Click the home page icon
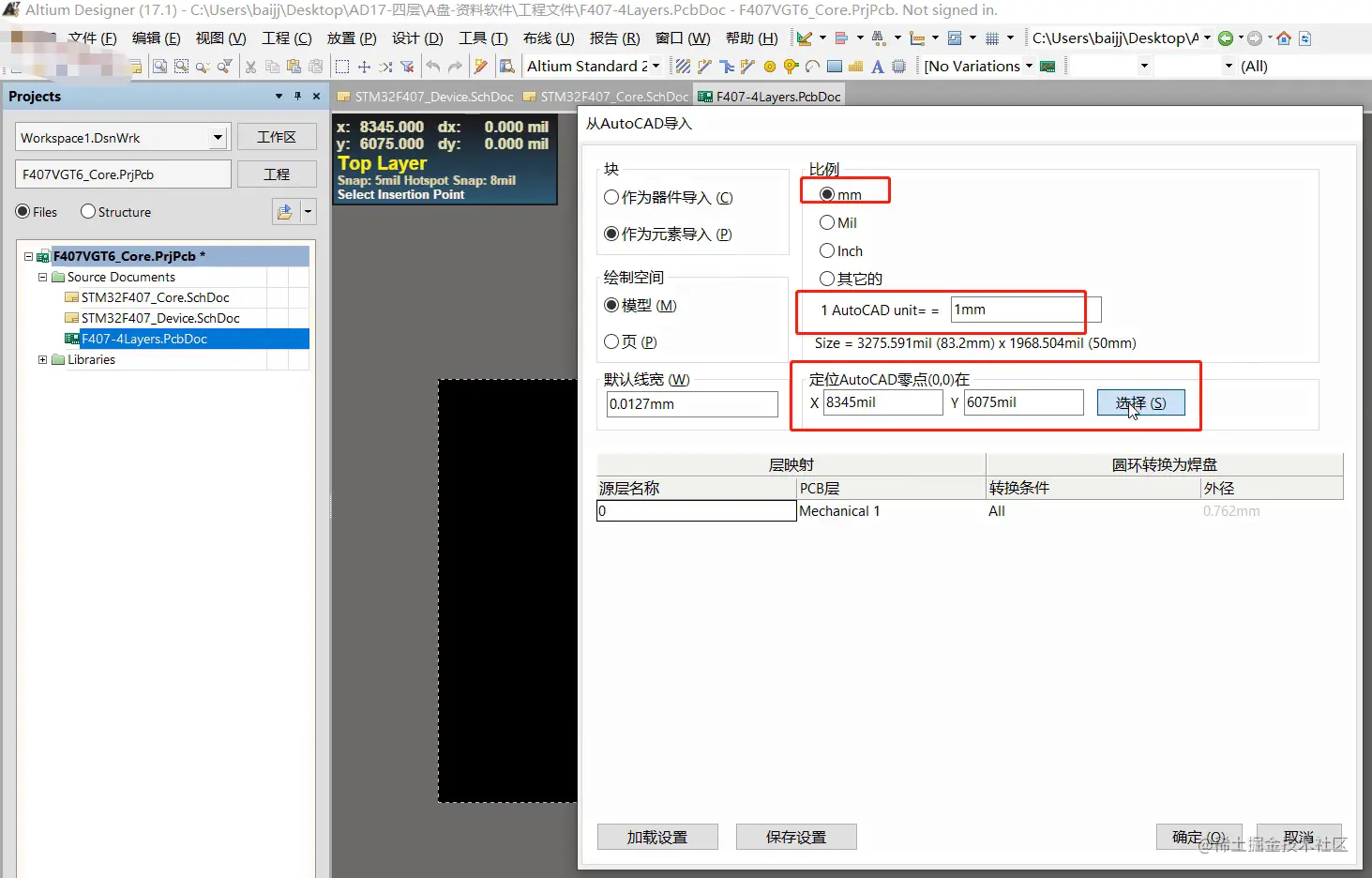The image size is (1372, 878). pyautogui.click(x=1284, y=38)
